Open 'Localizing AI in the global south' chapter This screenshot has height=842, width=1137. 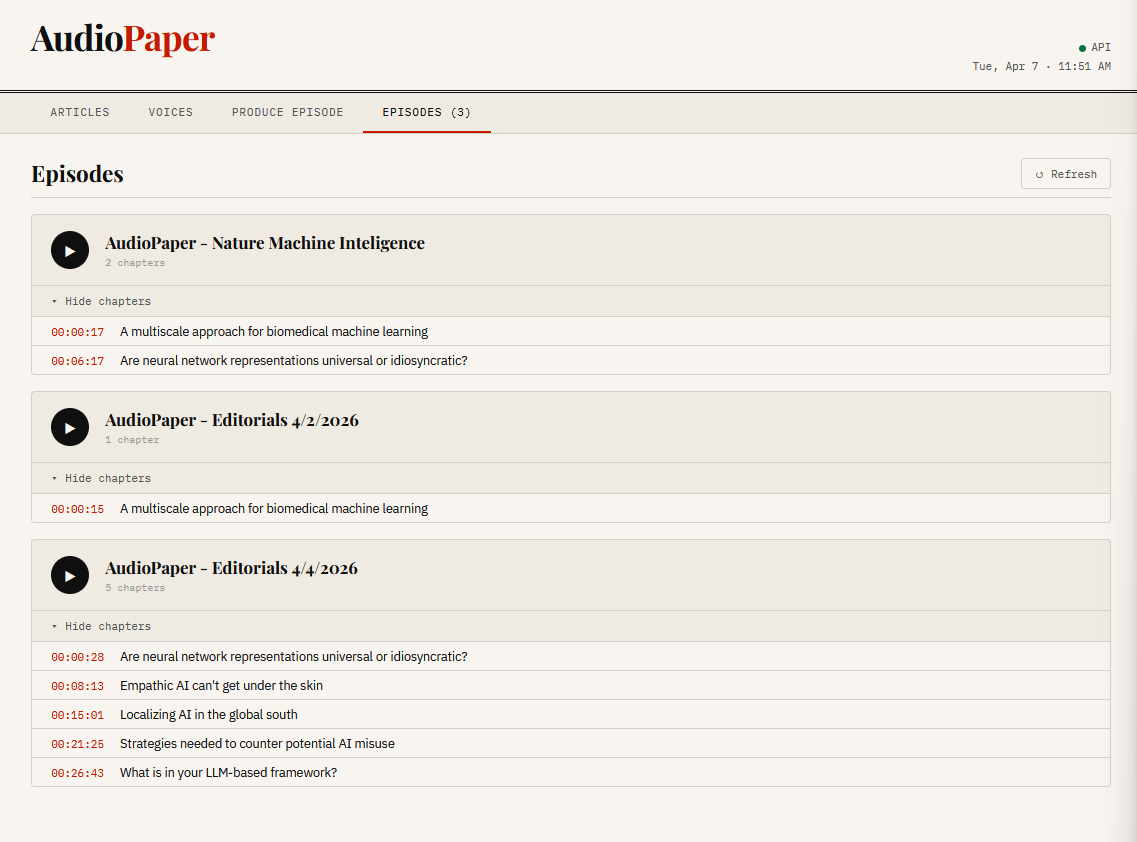pyautogui.click(x=208, y=715)
